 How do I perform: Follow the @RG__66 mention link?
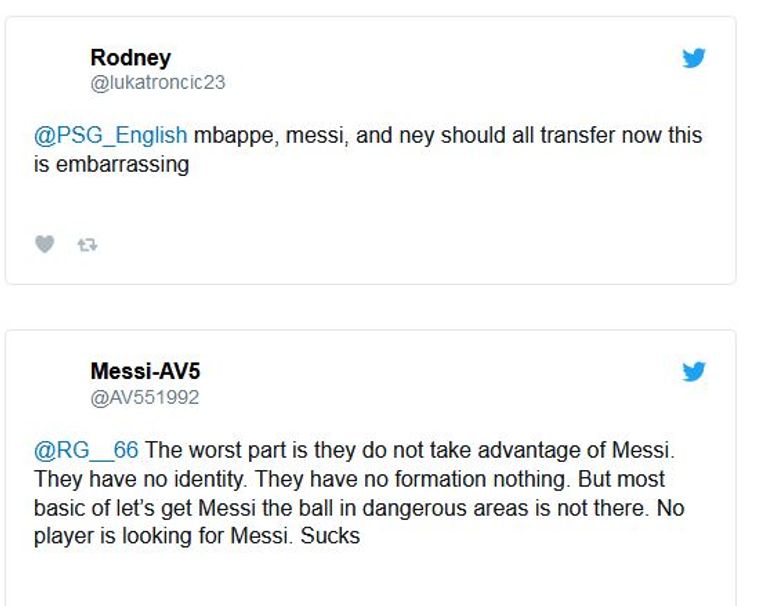tap(86, 450)
